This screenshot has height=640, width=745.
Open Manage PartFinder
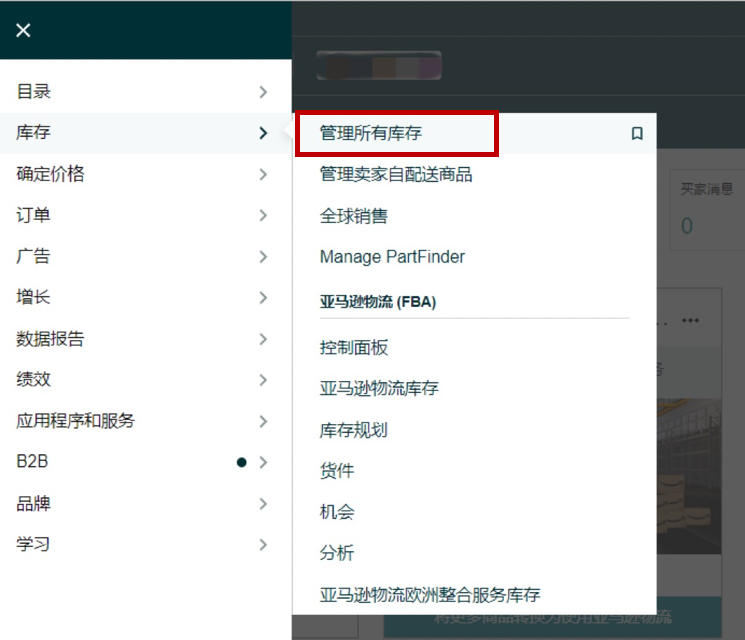click(x=392, y=257)
